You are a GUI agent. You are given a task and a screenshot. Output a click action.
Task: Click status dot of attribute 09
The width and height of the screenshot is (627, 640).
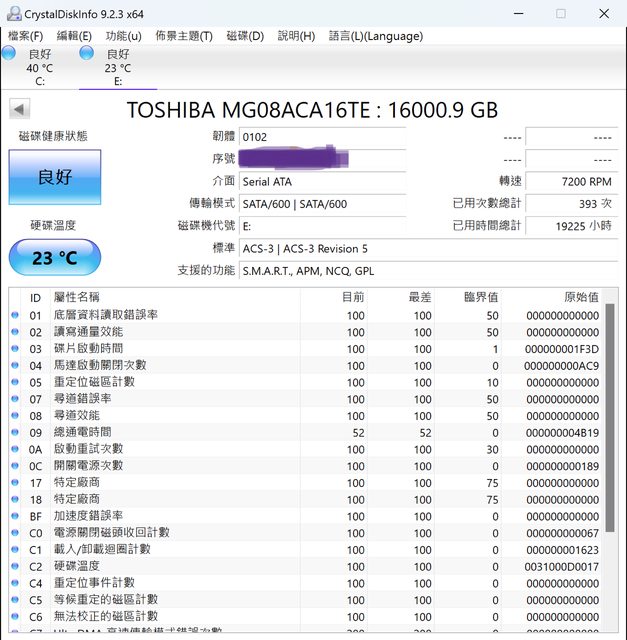tap(15, 432)
